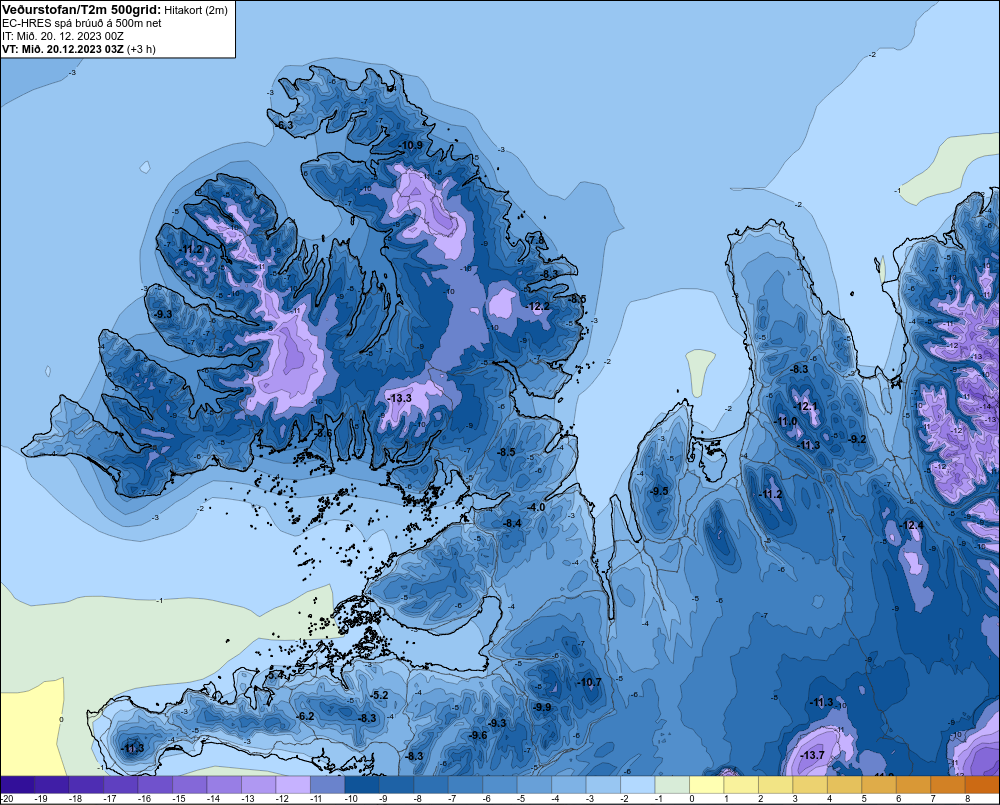This screenshot has width=1000, height=805.
Task: Click the -9.2 temperature value on the map
Action: [858, 439]
